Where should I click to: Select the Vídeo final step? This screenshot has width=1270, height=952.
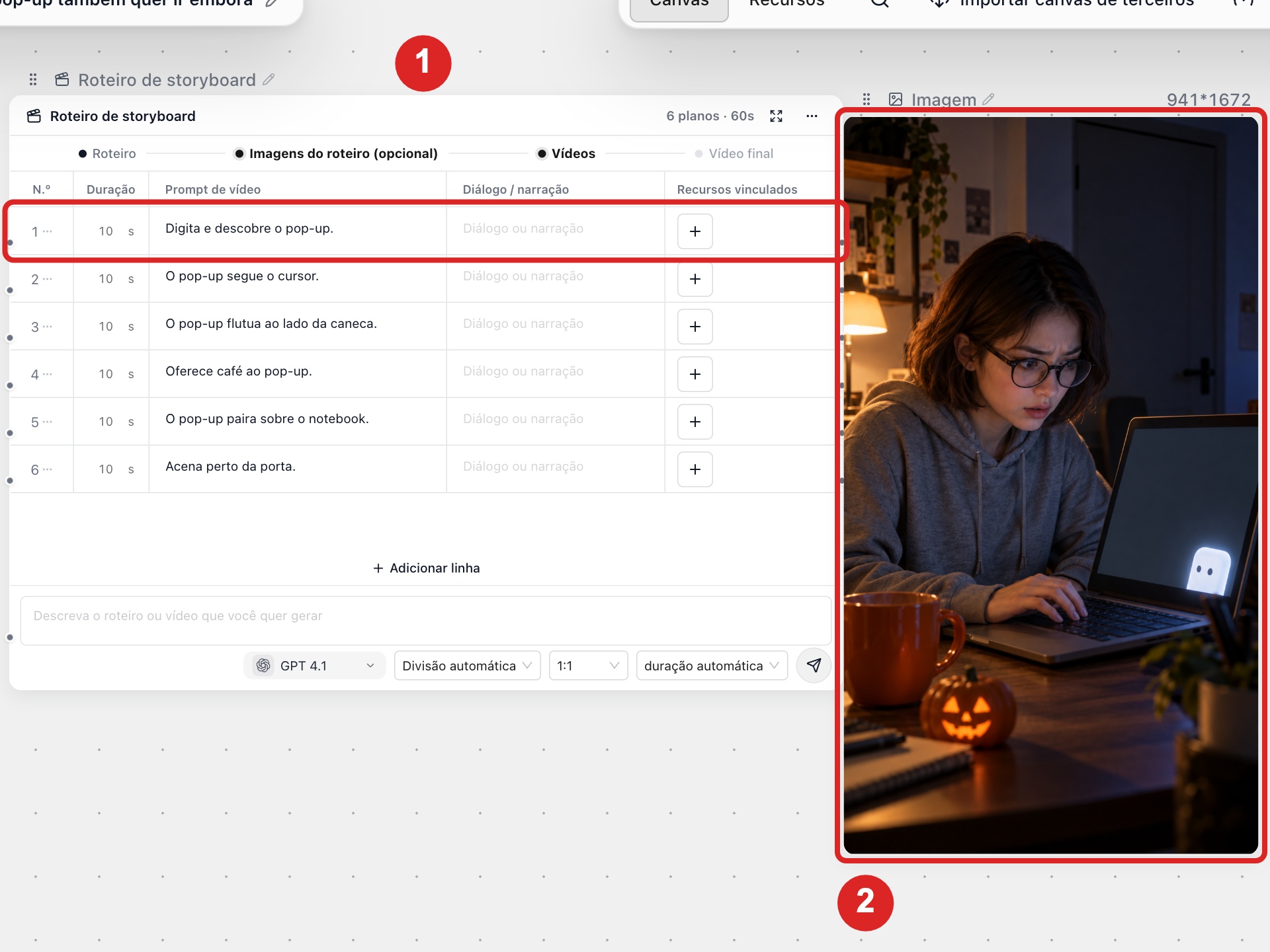[734, 153]
